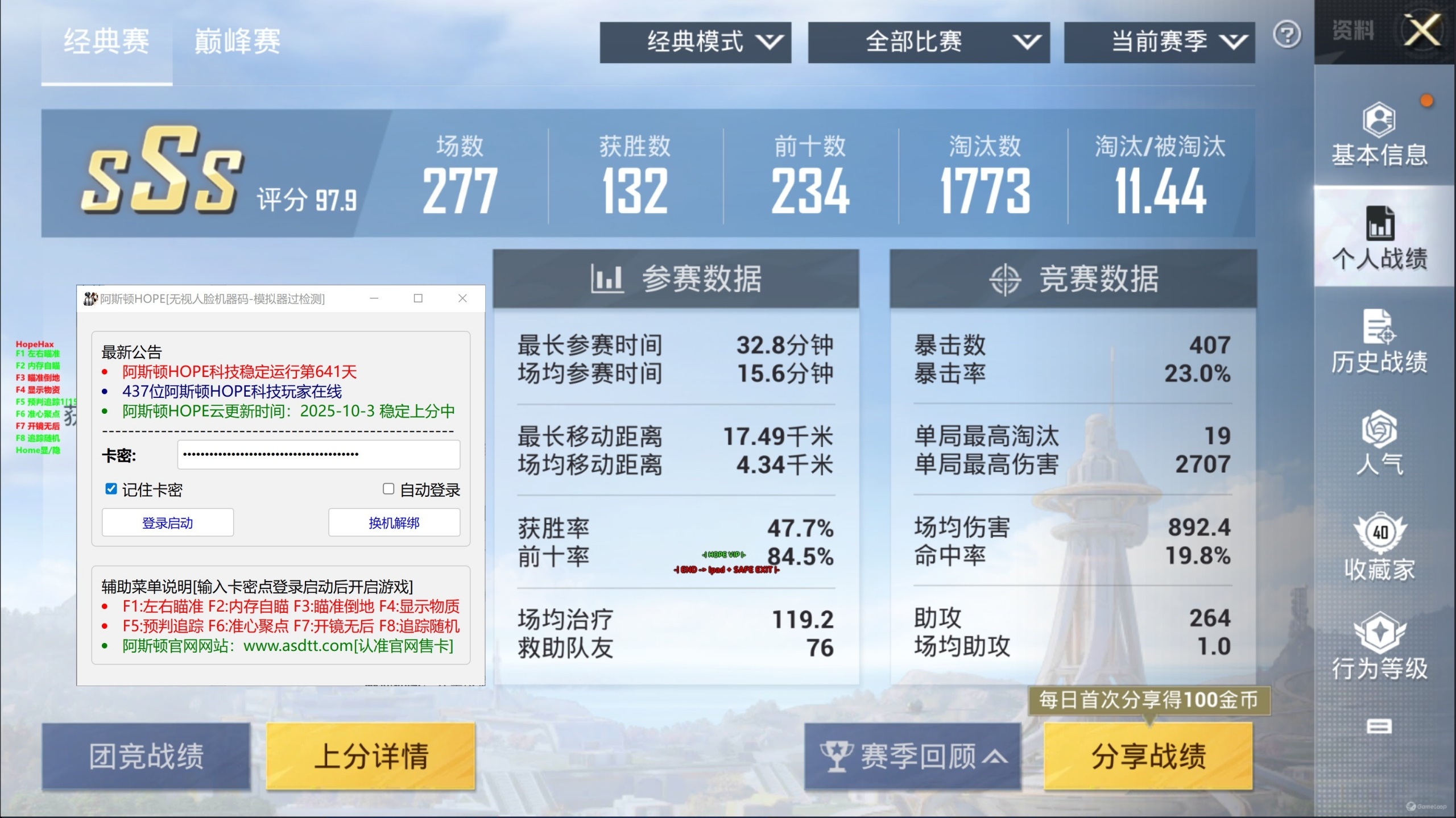Image resolution: width=1456 pixels, height=818 pixels.
Task: Open the 收藏家 collector badge icon
Action: (x=1380, y=533)
